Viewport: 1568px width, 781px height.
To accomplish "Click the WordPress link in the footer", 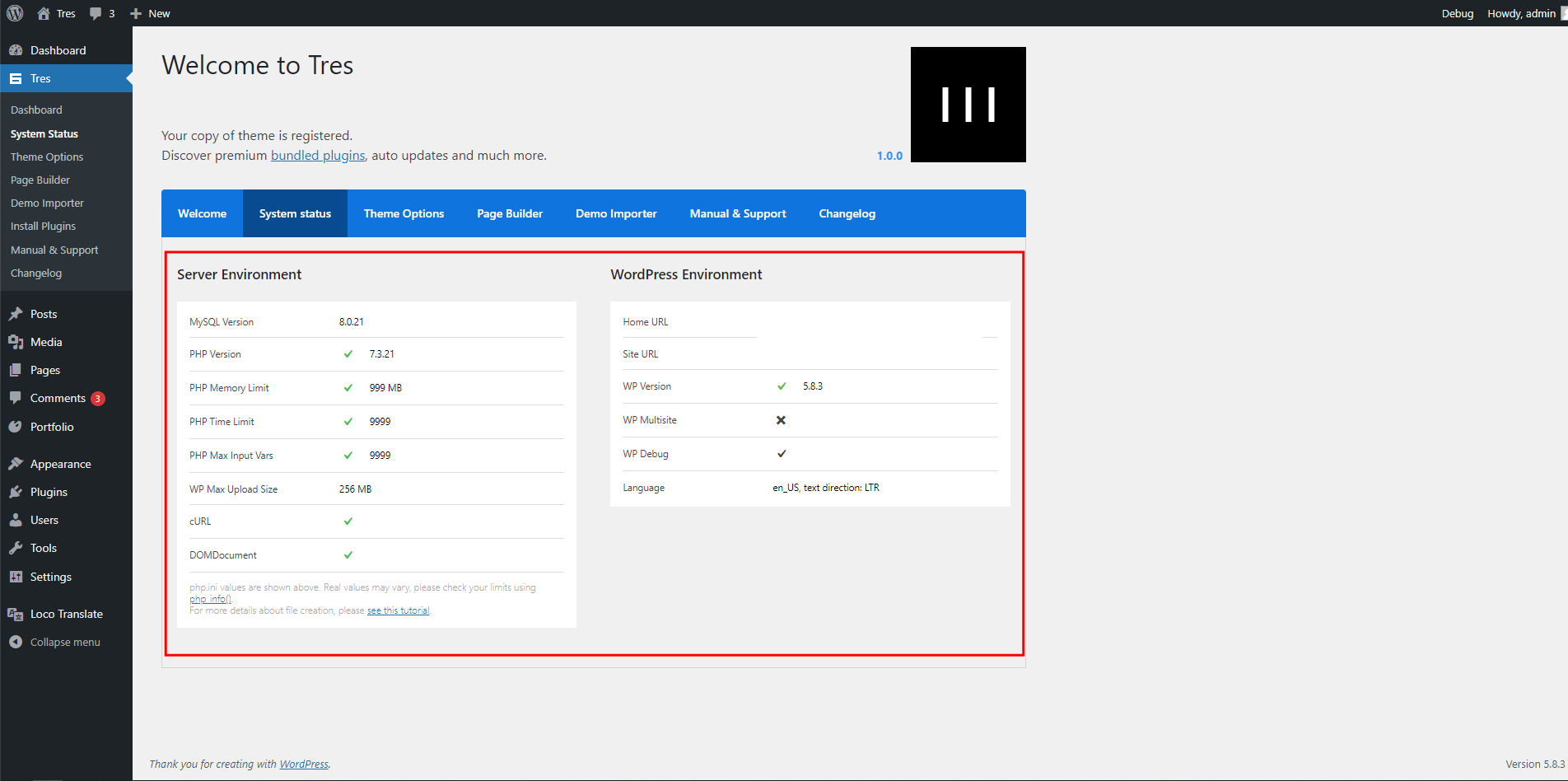I will coord(304,765).
